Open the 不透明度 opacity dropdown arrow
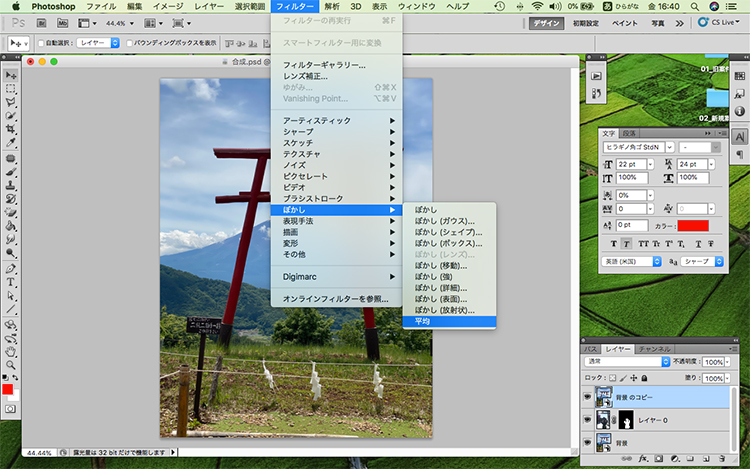Viewport: 750px width, 469px height. (728, 362)
